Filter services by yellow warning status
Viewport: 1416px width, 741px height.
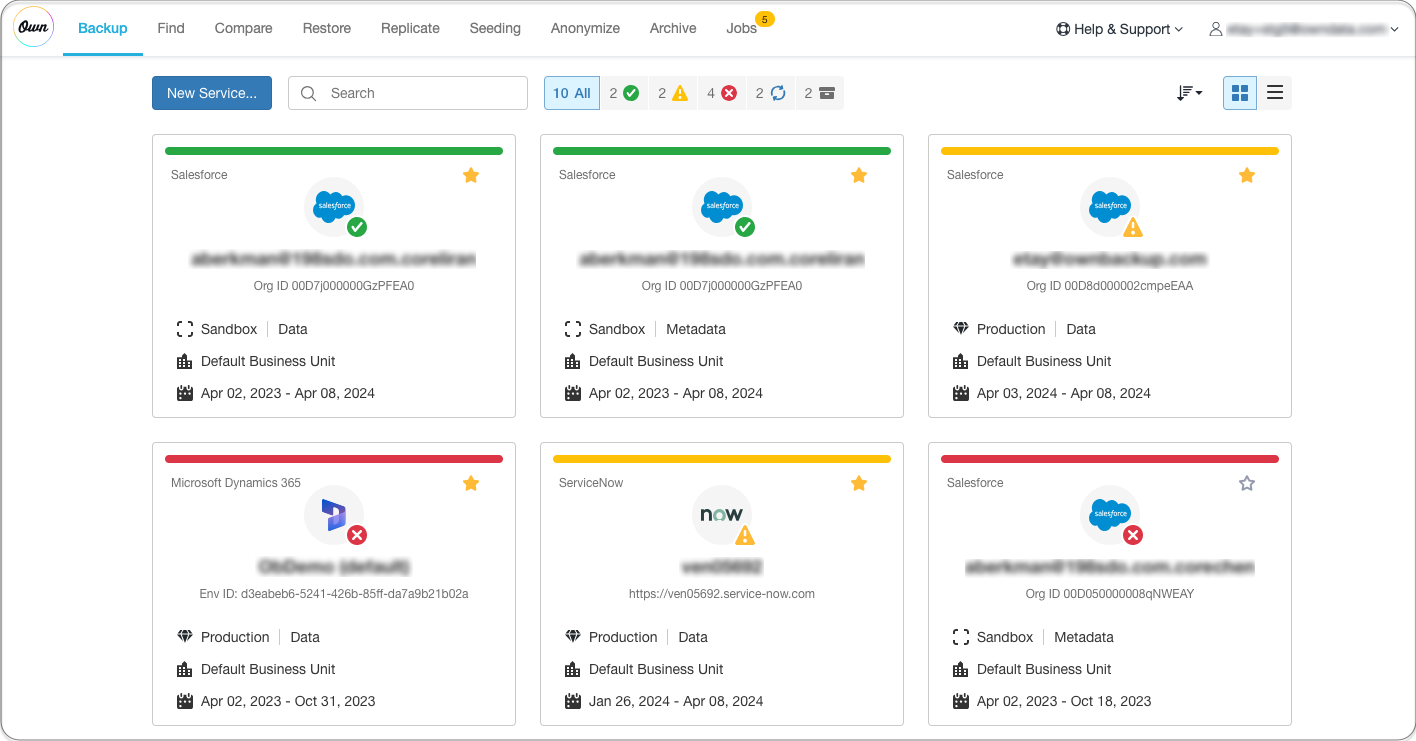pos(673,93)
